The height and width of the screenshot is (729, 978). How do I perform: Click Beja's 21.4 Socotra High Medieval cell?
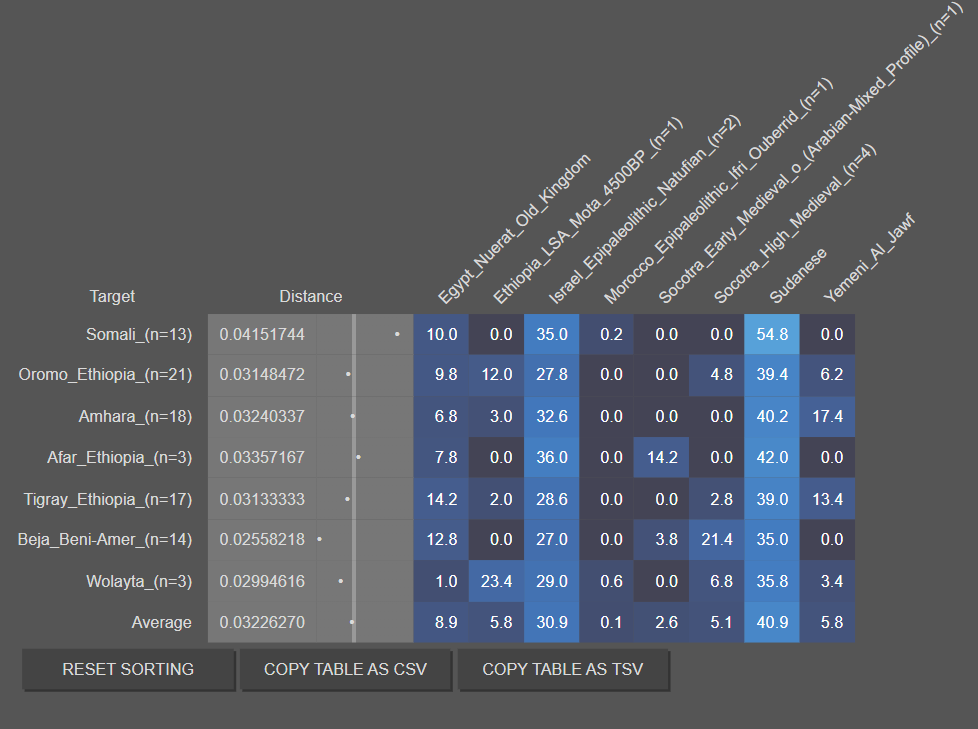click(x=717, y=539)
